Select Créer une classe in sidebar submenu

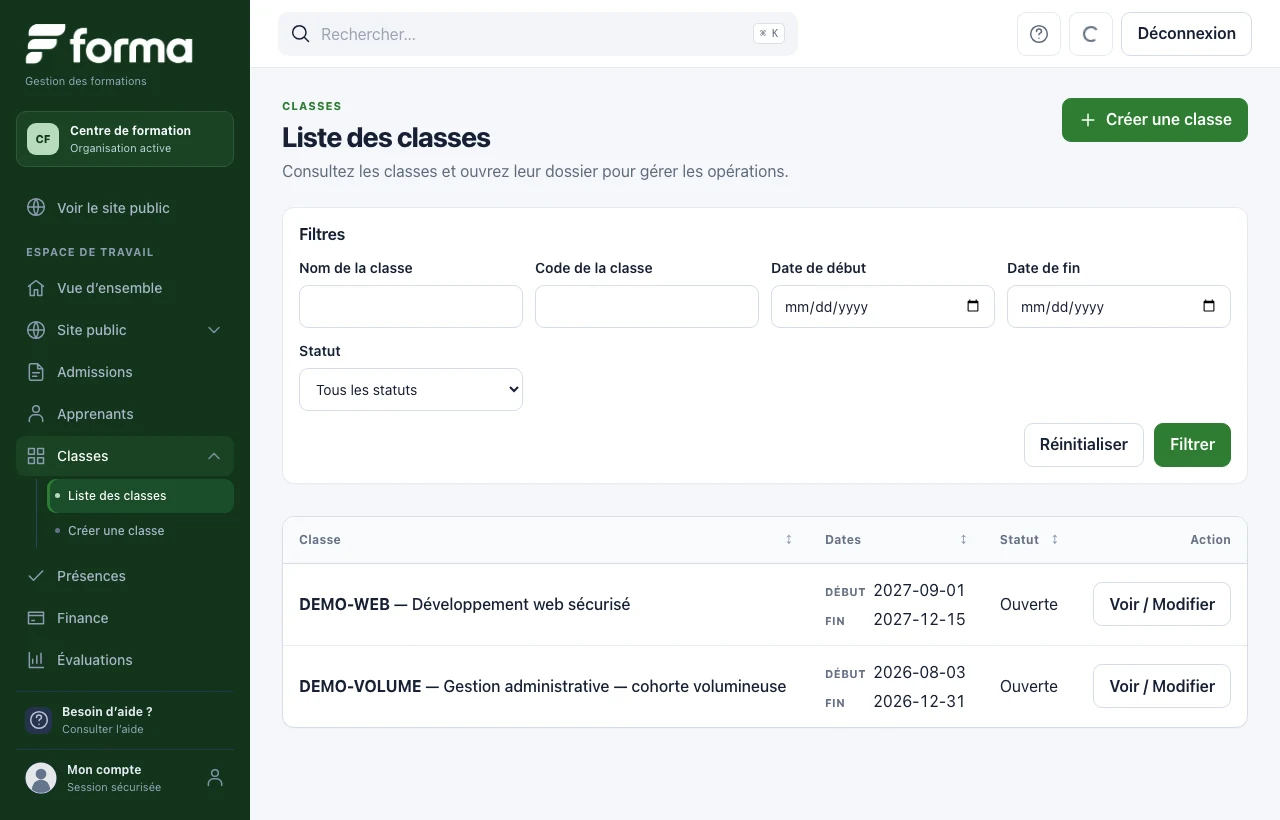(x=141, y=531)
